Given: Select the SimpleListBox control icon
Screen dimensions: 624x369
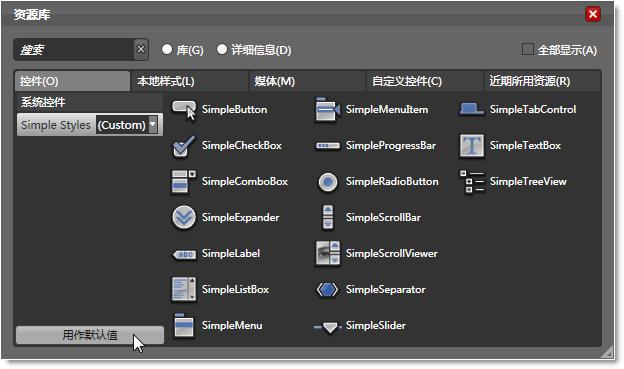Looking at the screenshot, I should [183, 289].
